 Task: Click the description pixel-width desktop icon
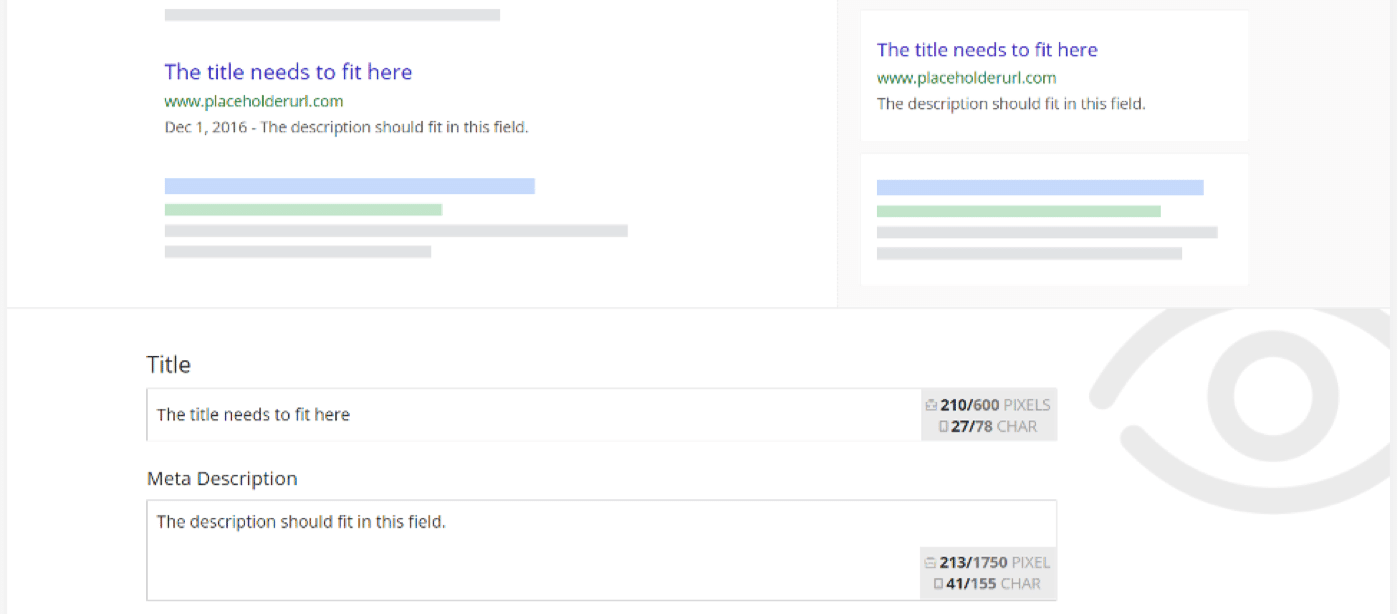tap(930, 563)
